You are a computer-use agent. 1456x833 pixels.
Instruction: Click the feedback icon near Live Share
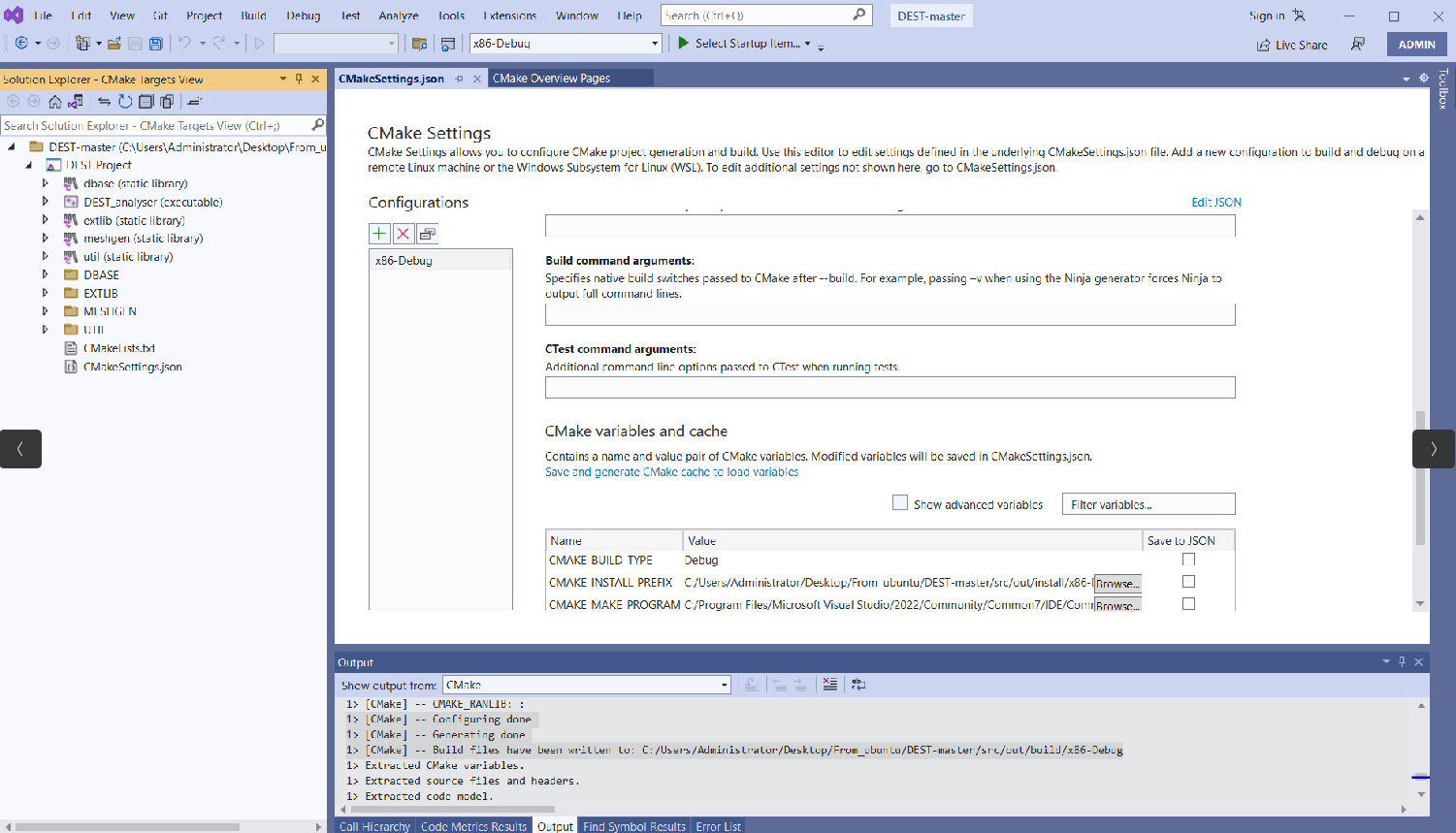tap(1358, 45)
